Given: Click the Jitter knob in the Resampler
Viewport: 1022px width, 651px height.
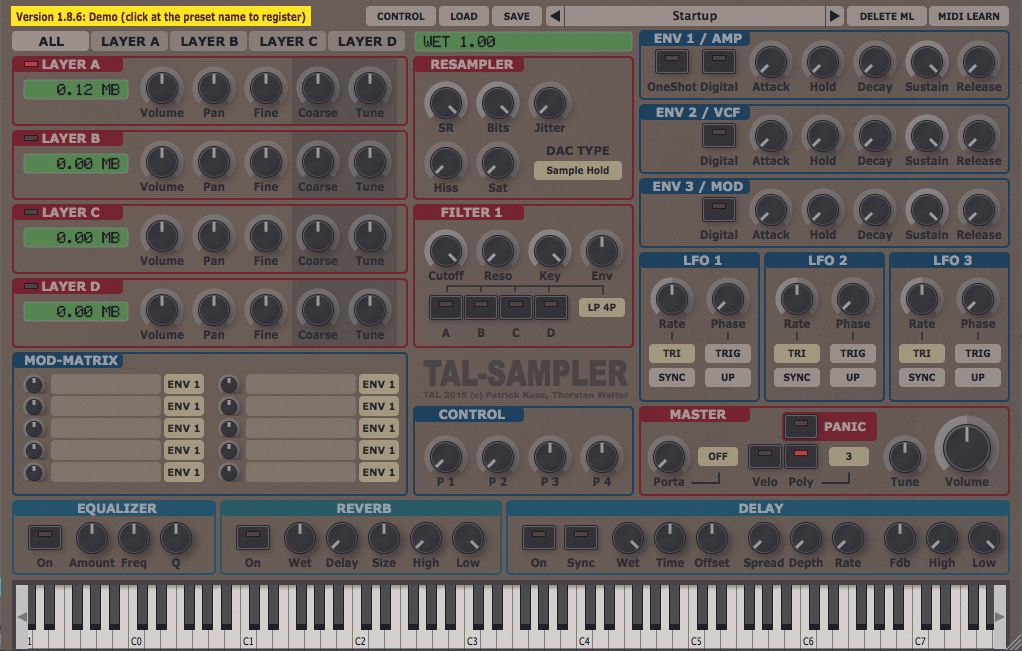Looking at the screenshot, I should pyautogui.click(x=549, y=105).
